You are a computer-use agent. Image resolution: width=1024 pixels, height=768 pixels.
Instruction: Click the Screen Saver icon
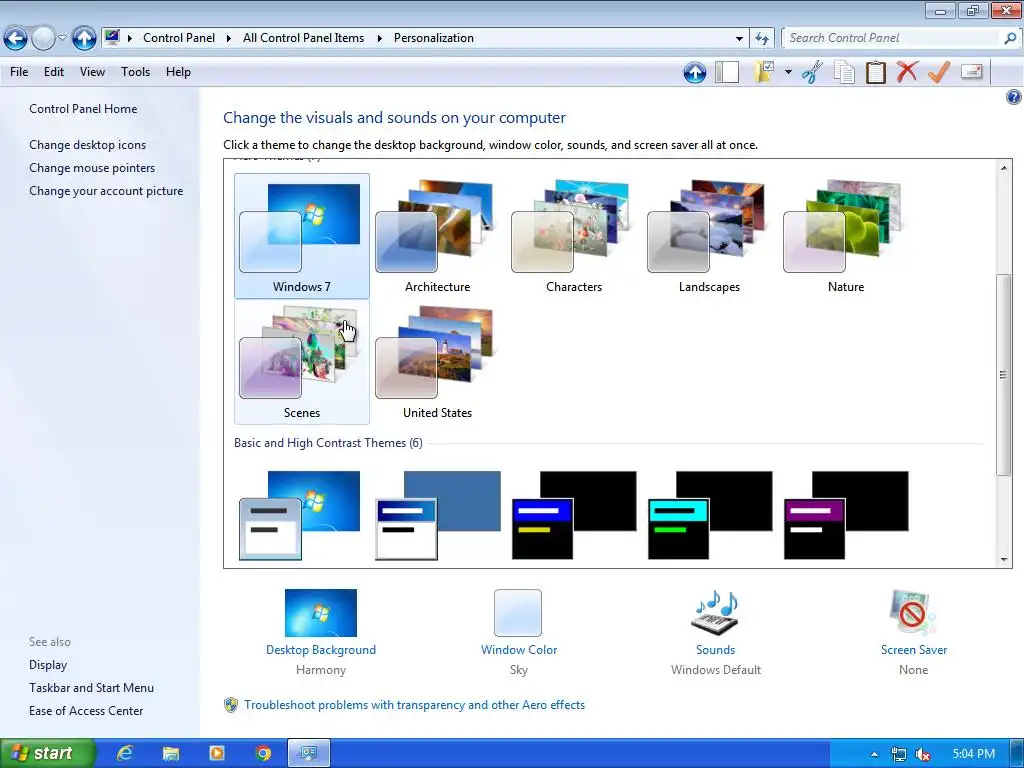pos(913,612)
